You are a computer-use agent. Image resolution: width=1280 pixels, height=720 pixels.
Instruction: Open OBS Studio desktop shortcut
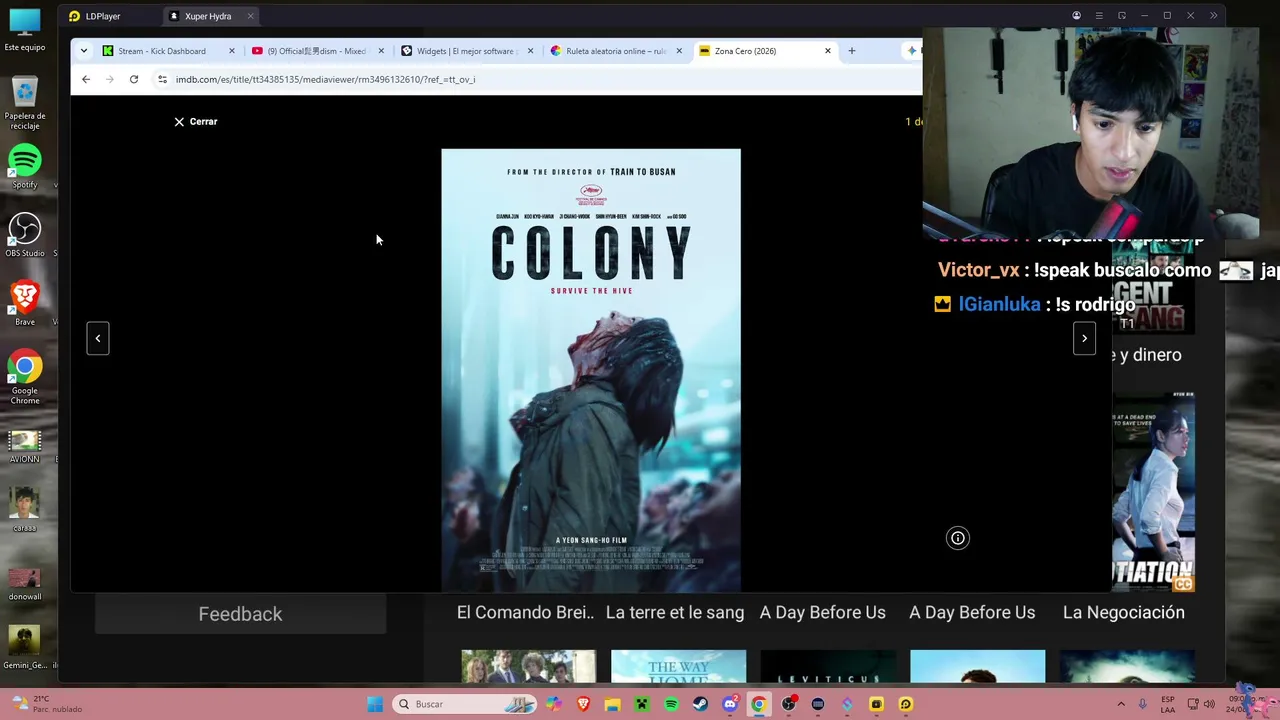click(25, 235)
